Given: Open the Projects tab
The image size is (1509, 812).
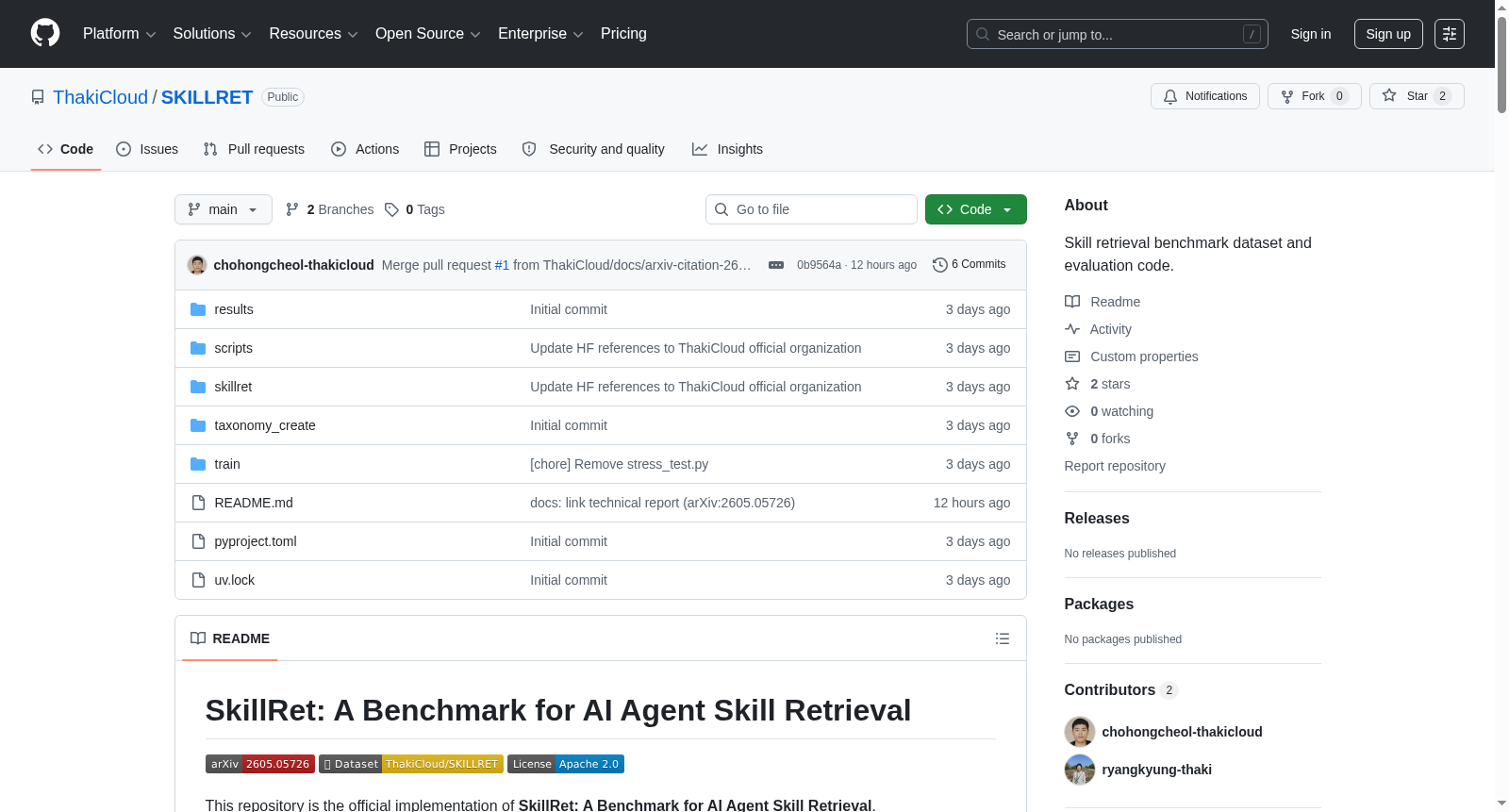Looking at the screenshot, I should pos(460,149).
